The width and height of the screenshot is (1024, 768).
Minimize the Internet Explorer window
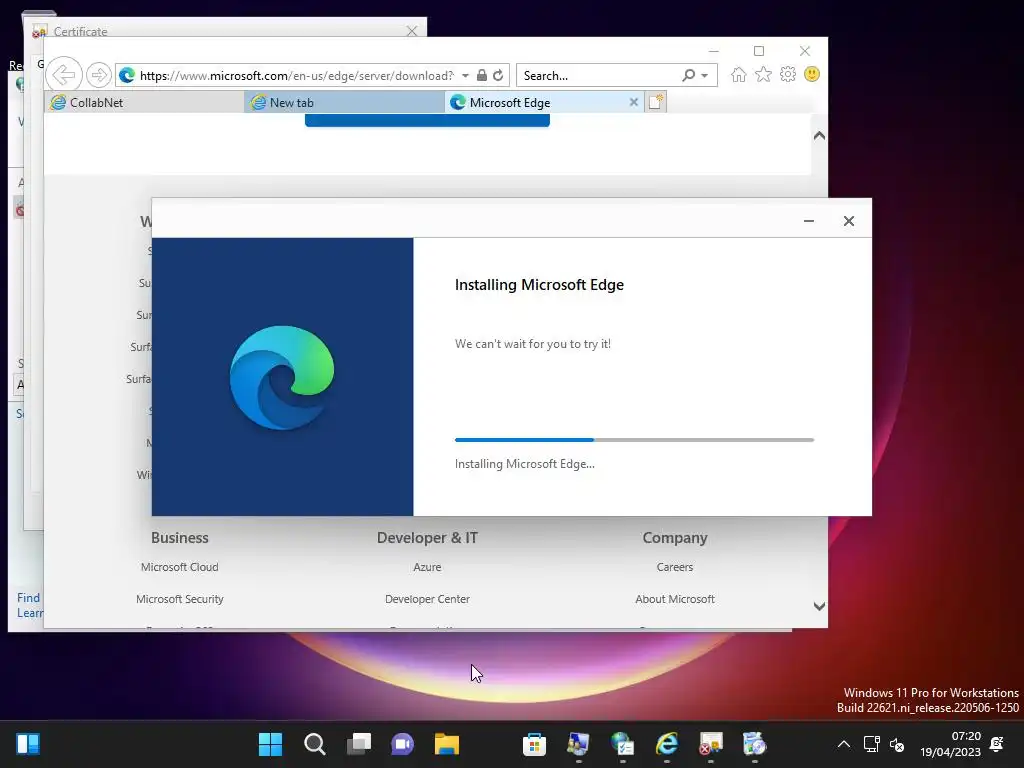[x=713, y=51]
